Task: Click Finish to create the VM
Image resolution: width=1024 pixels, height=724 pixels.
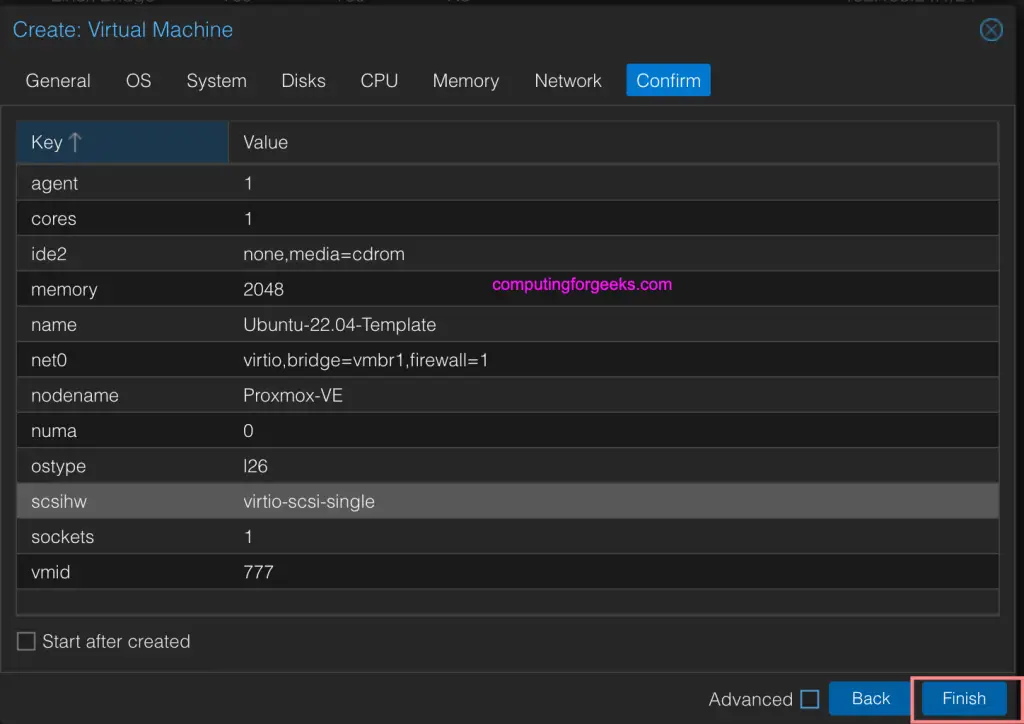Action: [x=964, y=699]
